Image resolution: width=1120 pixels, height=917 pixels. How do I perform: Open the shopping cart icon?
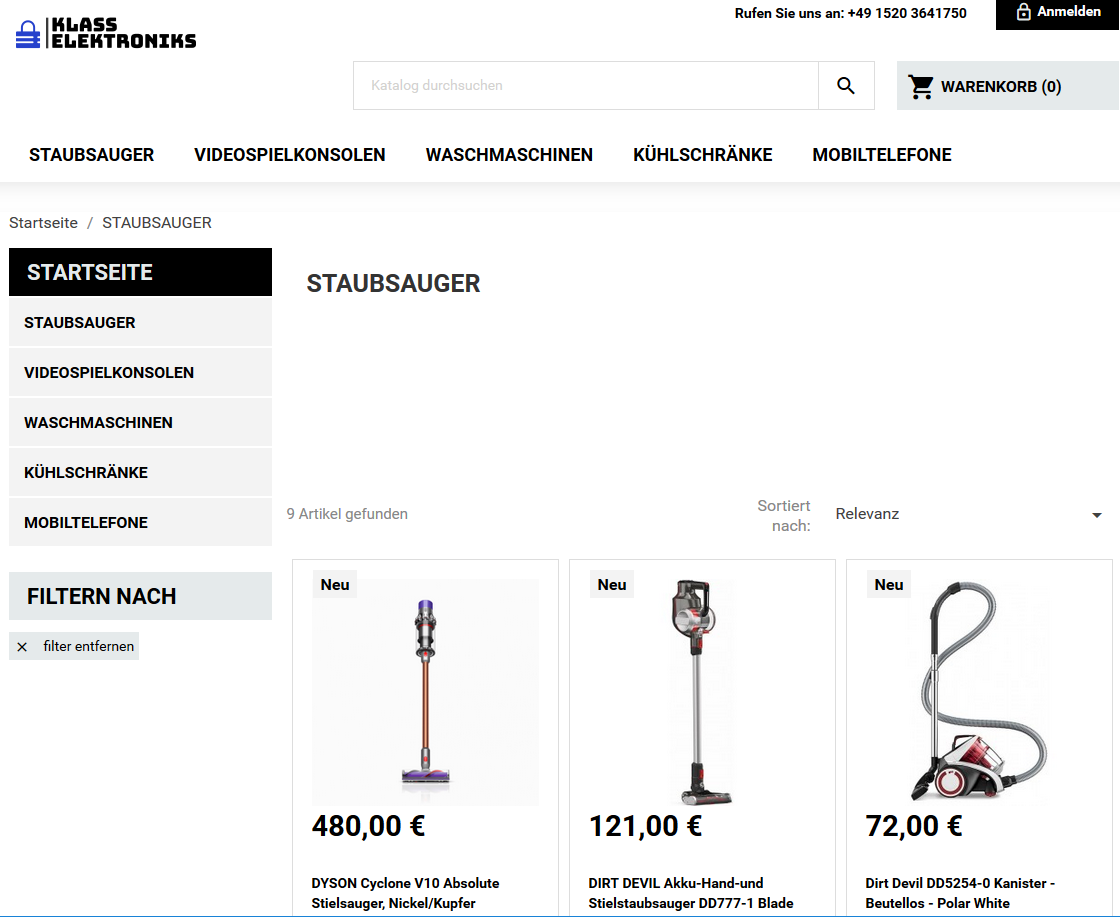[x=921, y=86]
